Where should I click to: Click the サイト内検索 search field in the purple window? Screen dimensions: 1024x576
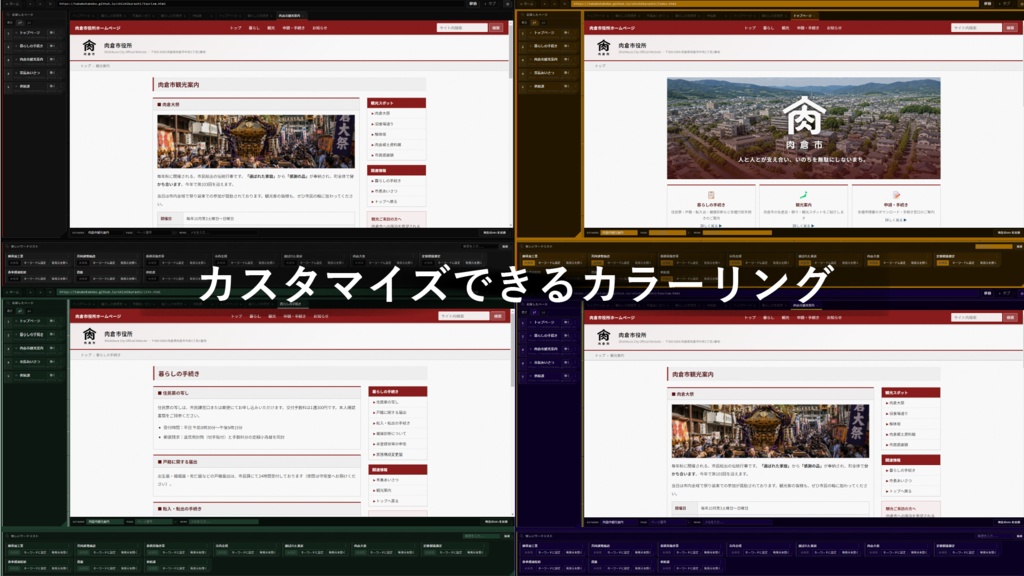point(976,317)
